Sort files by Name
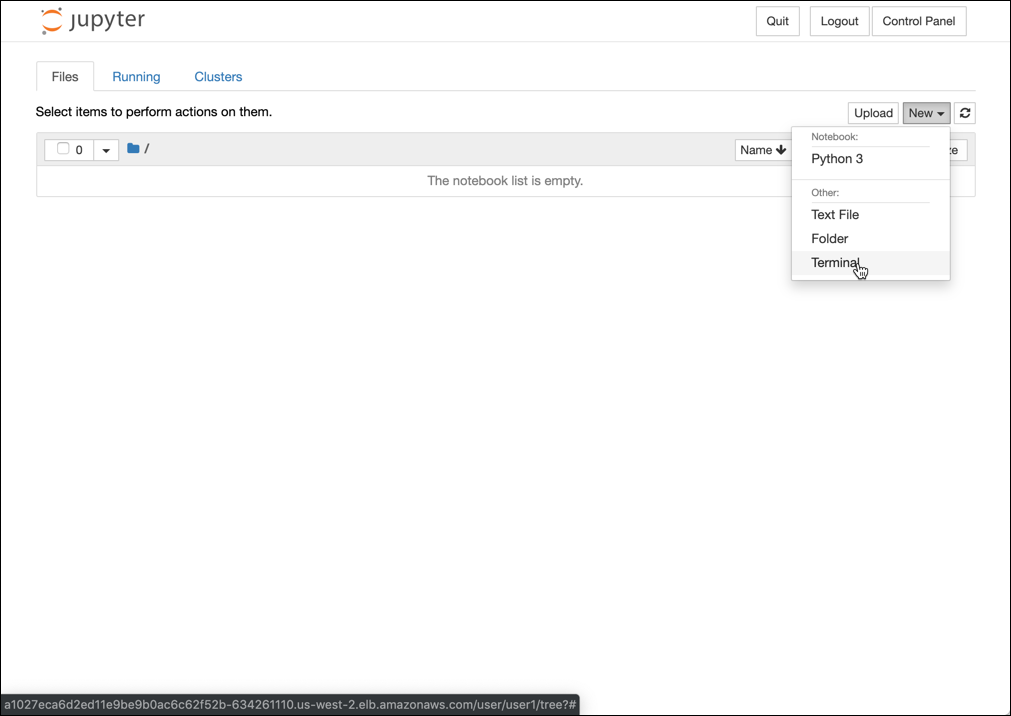The height and width of the screenshot is (716, 1011). 762,150
